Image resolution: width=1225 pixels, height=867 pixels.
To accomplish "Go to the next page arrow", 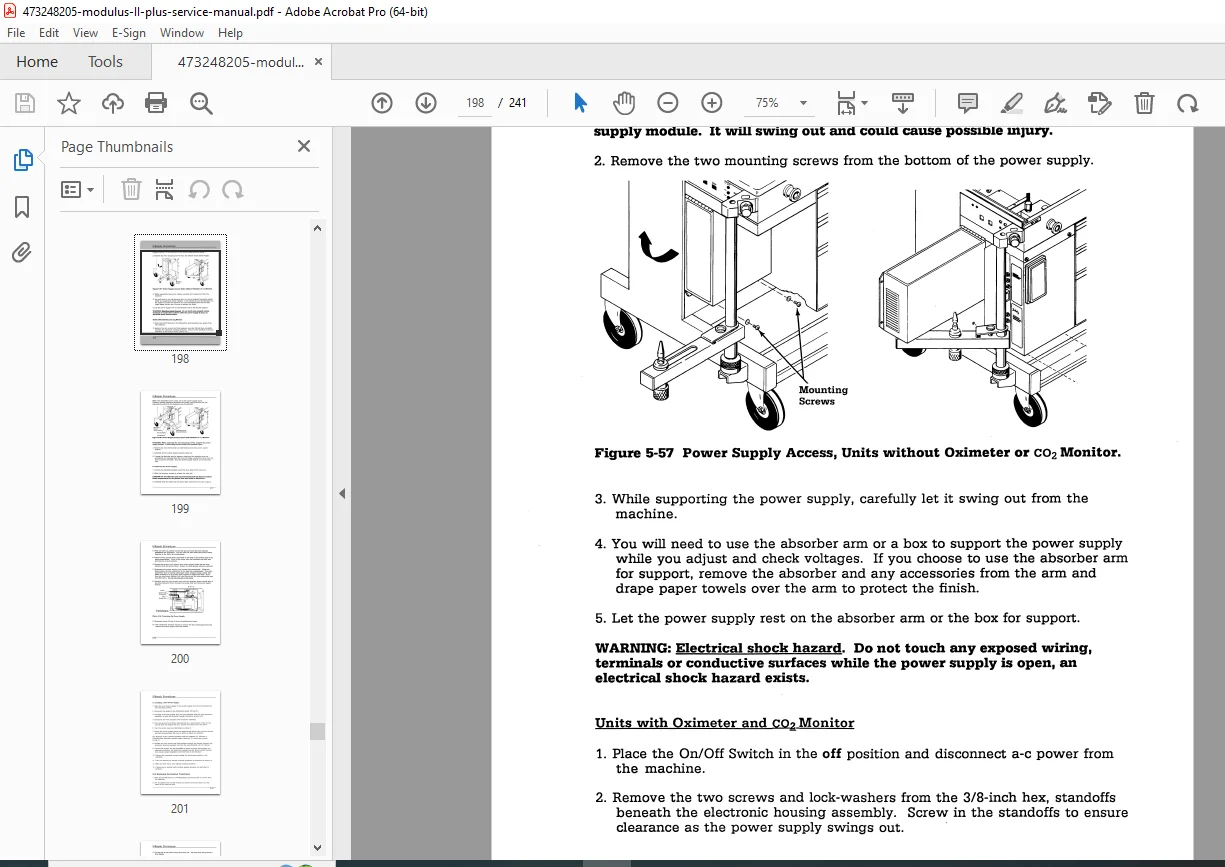I will [426, 103].
